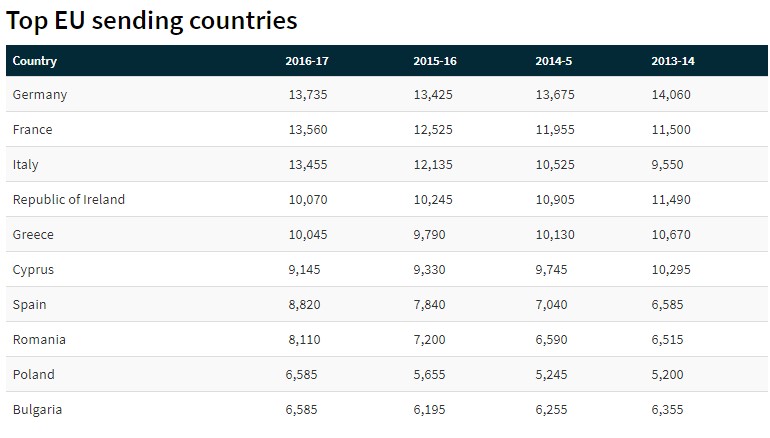Select the Romania row label
Image resolution: width=770 pixels, height=438 pixels.
click(39, 340)
